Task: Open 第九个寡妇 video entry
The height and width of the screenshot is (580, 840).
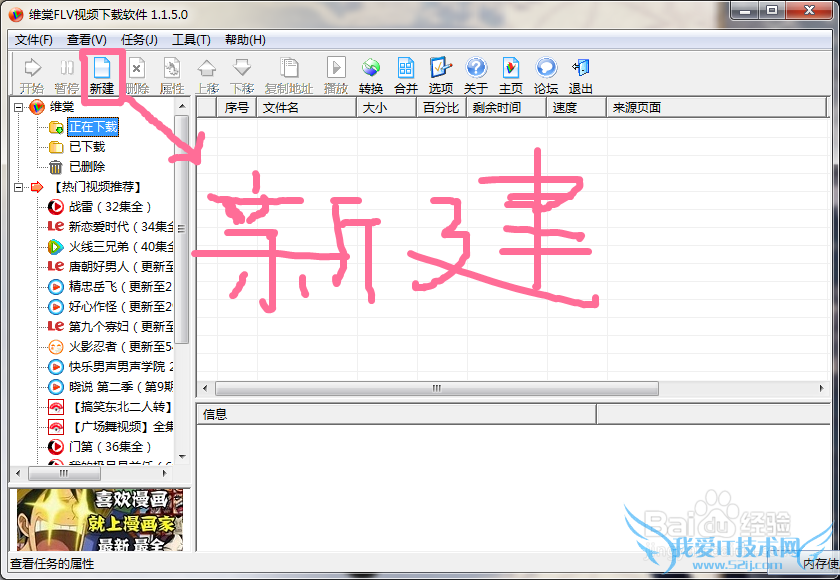Action: tap(121, 327)
